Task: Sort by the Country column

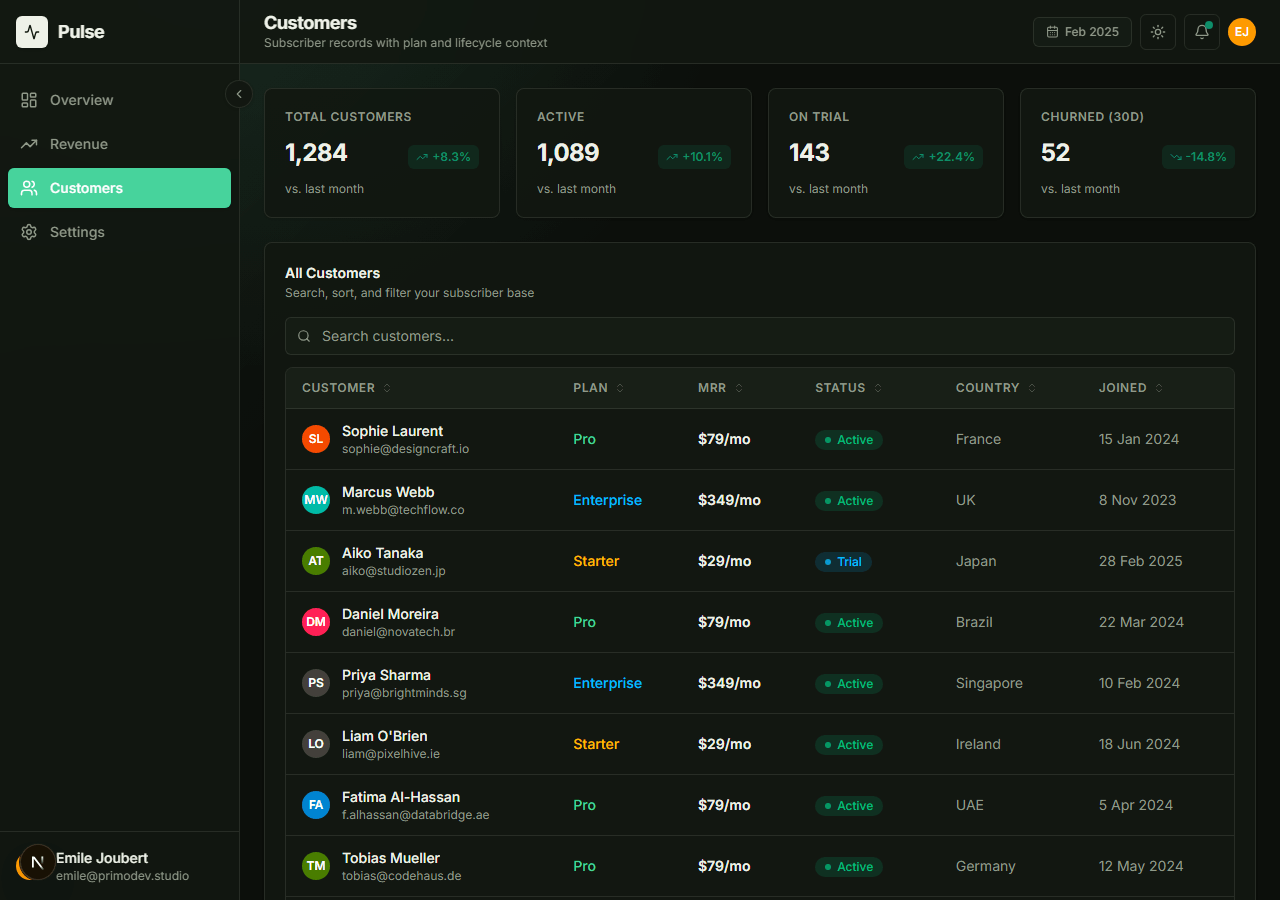Action: [x=996, y=388]
